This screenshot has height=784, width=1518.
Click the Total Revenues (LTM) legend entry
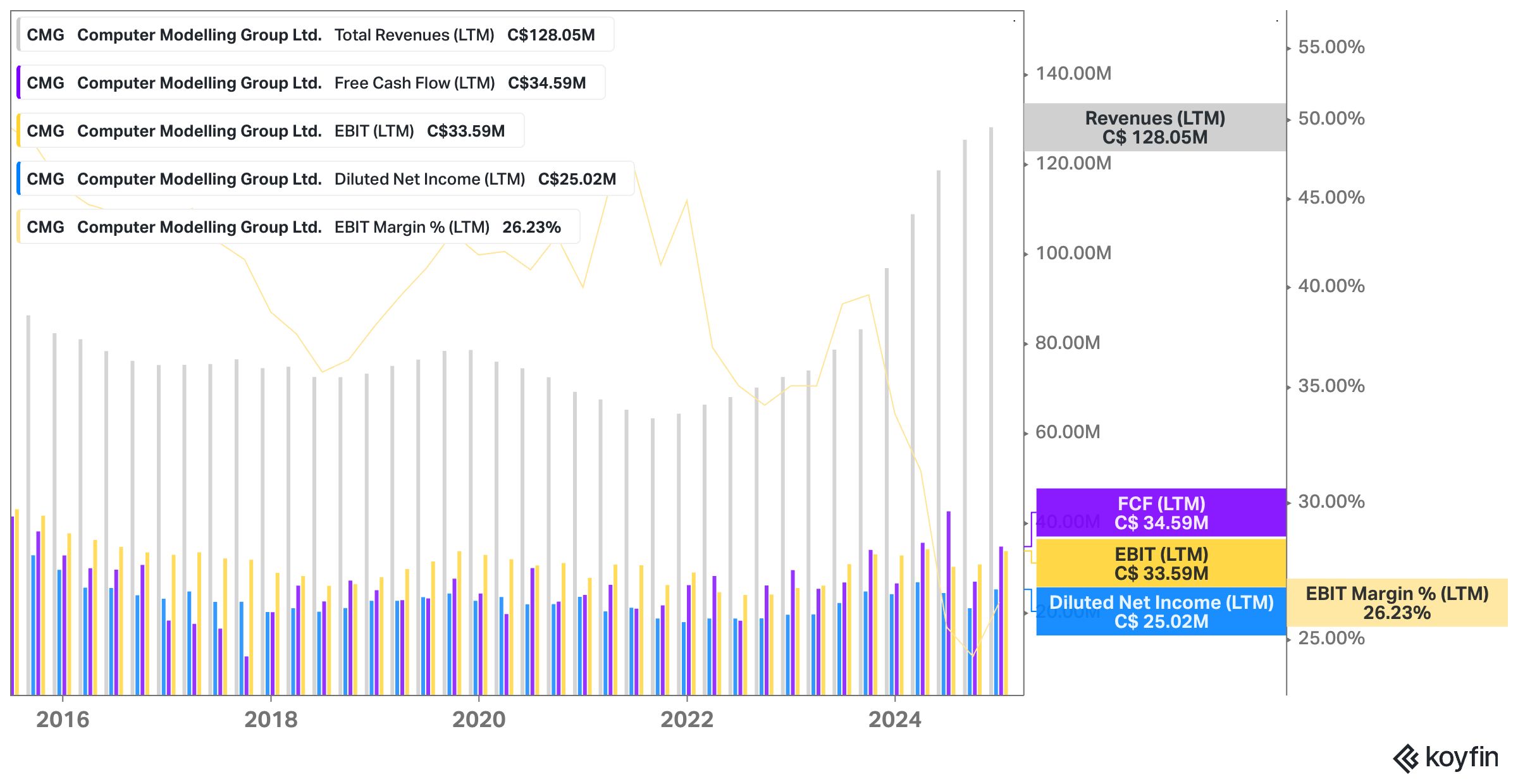(x=315, y=35)
